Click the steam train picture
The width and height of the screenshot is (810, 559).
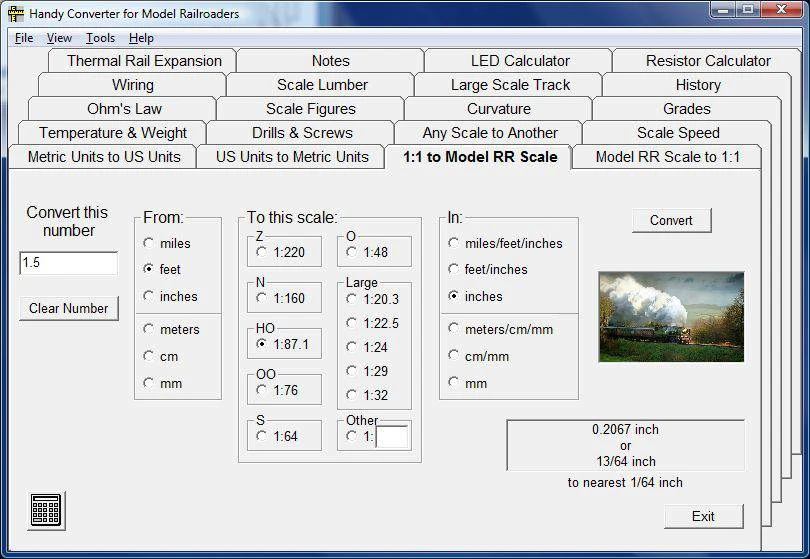point(670,317)
